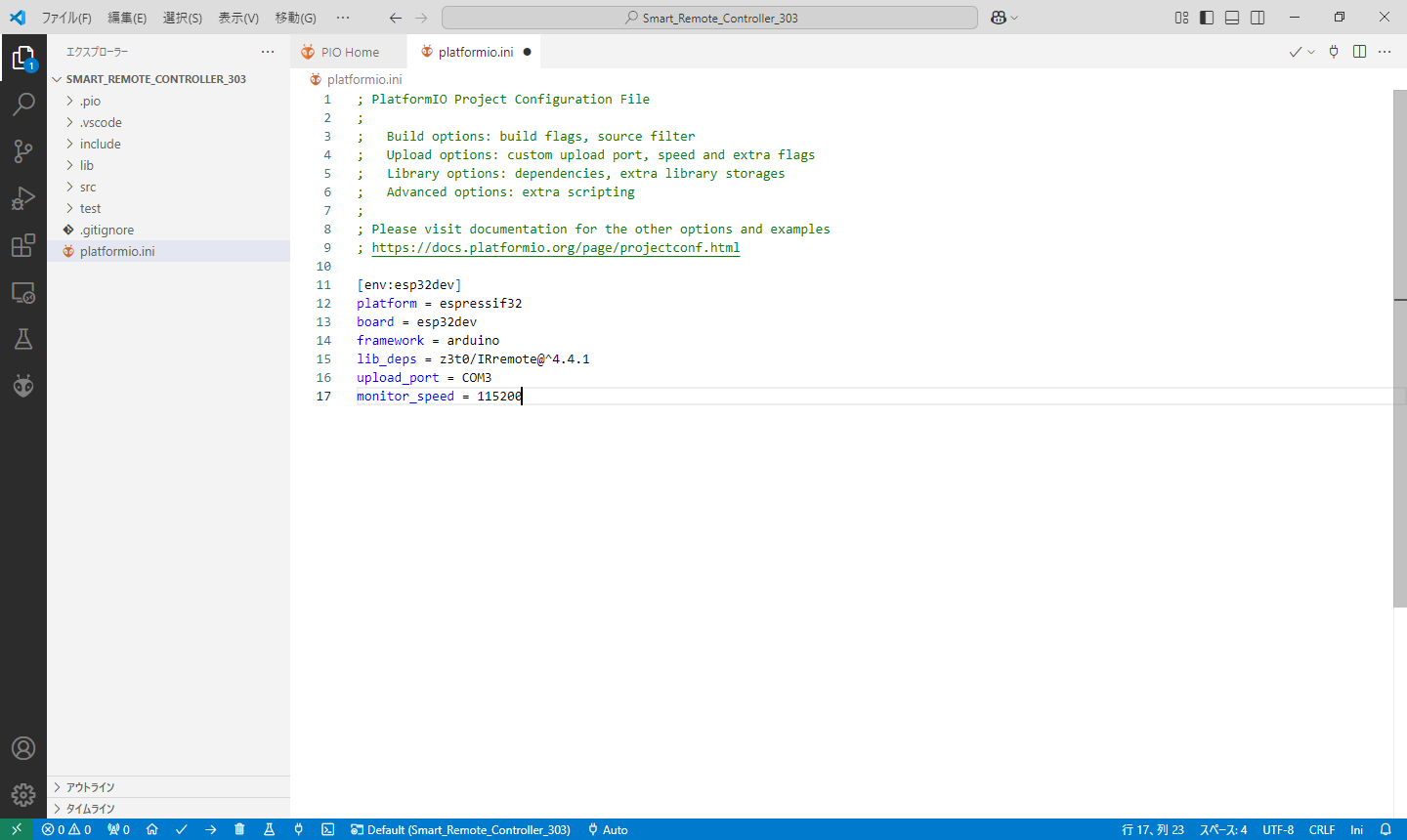Image resolution: width=1407 pixels, height=840 pixels.
Task: Open the Copilot dropdown arrow in title bar
Action: pos(1014,18)
